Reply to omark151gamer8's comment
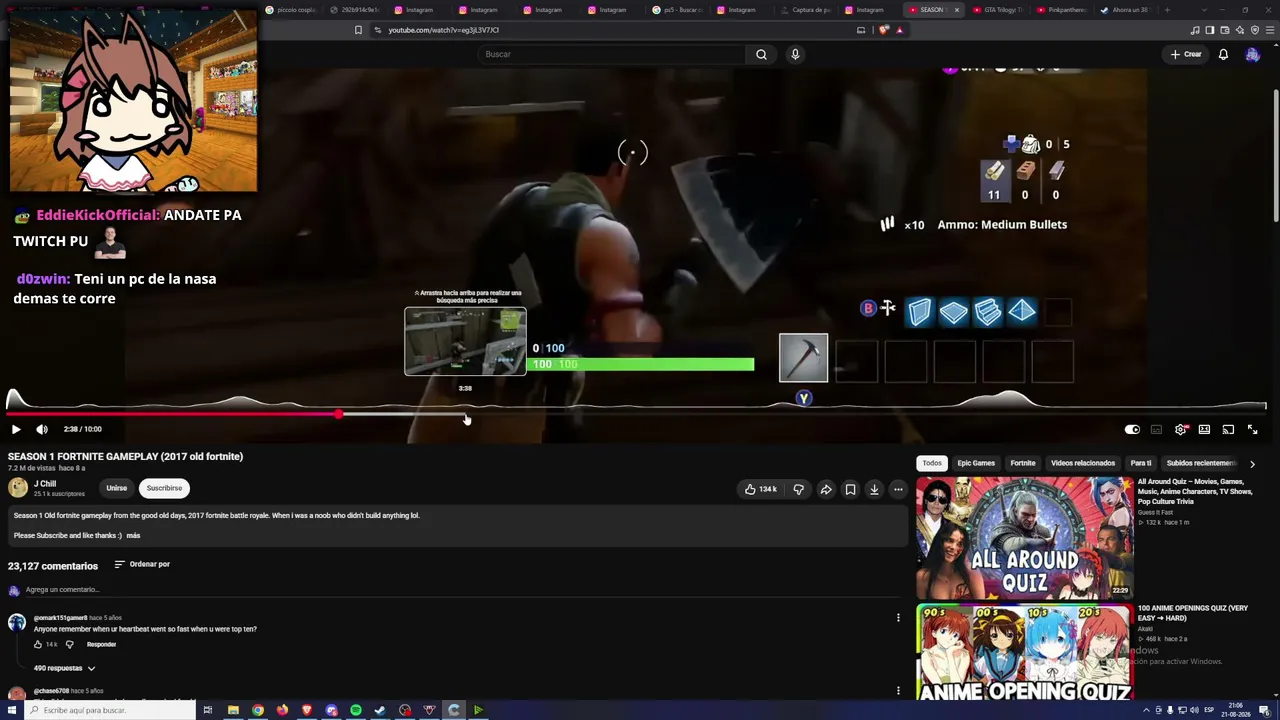Viewport: 1280px width, 720px height. 101,645
